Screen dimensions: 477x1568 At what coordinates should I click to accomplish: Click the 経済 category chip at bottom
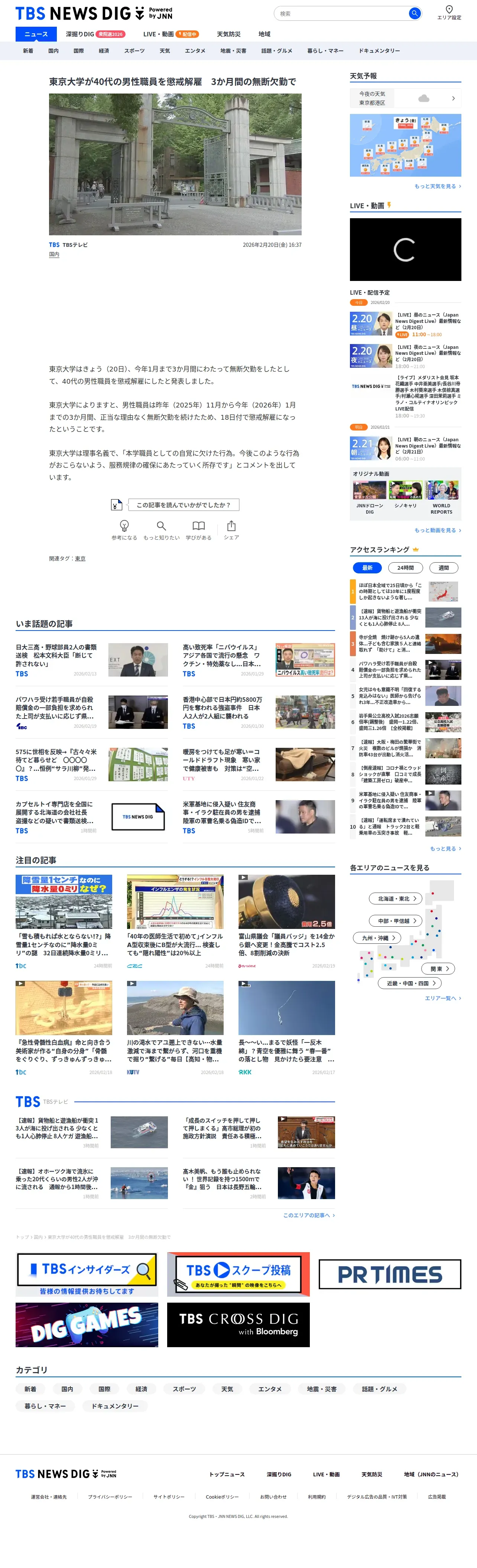pos(141,1389)
